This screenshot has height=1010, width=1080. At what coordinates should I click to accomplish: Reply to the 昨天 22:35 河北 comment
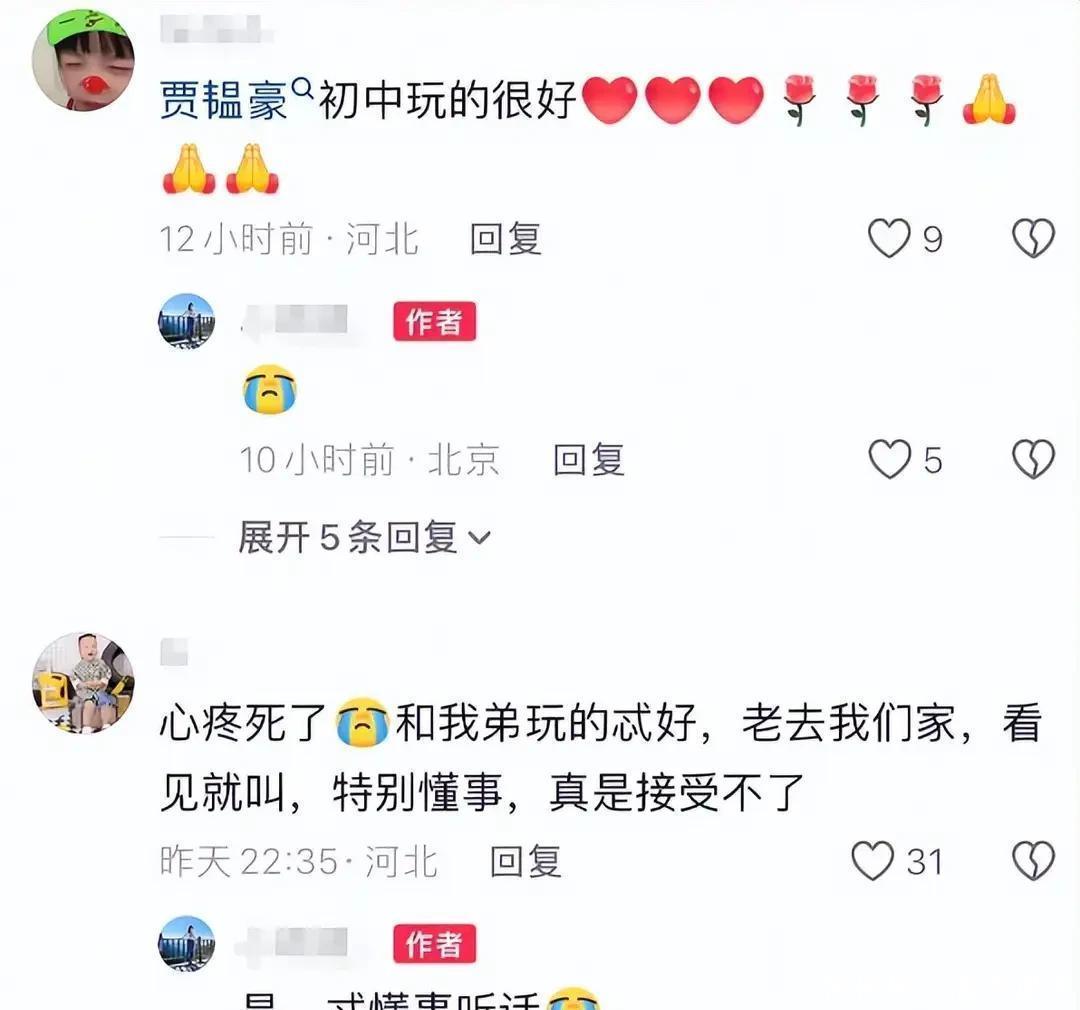526,862
